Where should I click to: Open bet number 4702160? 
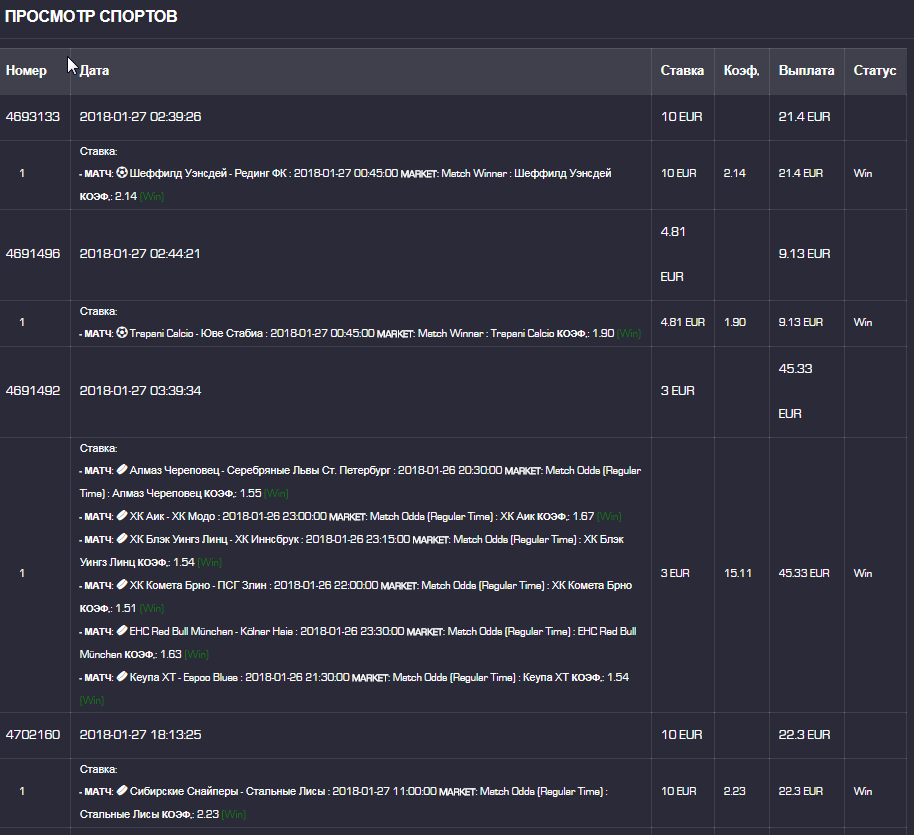(x=33, y=735)
